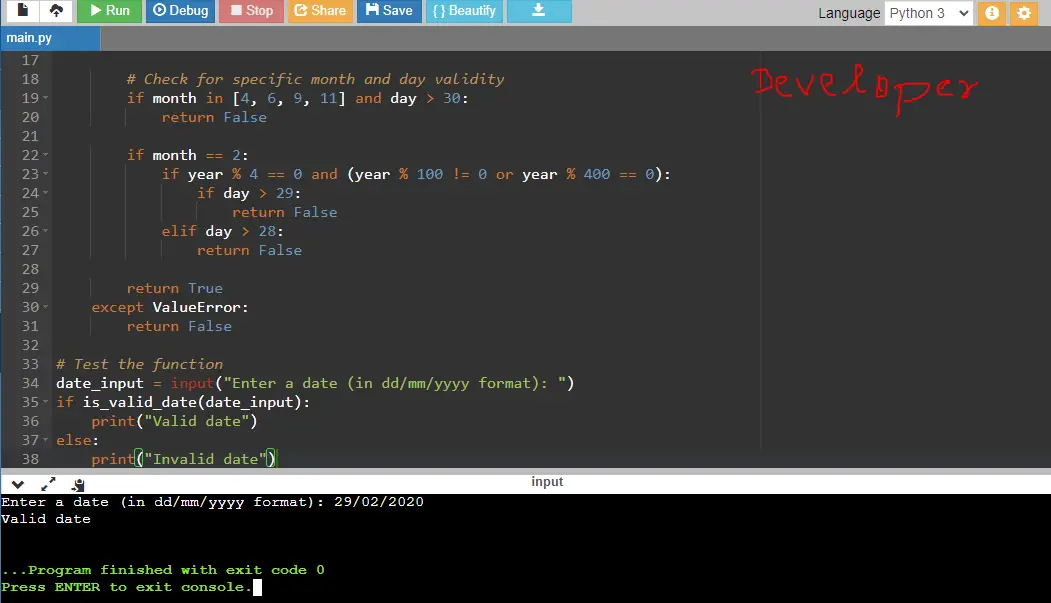Open settings with the gear icon
This screenshot has height=603, width=1051.
(x=1024, y=13)
